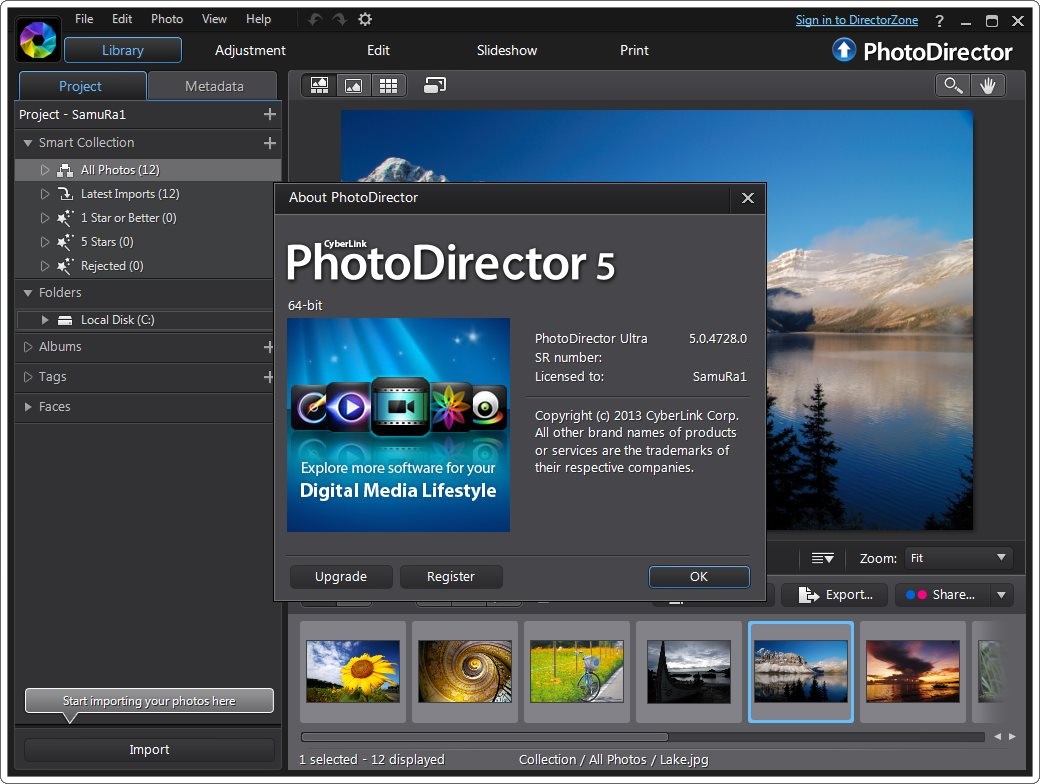Click the Export document icon

[x=808, y=595]
